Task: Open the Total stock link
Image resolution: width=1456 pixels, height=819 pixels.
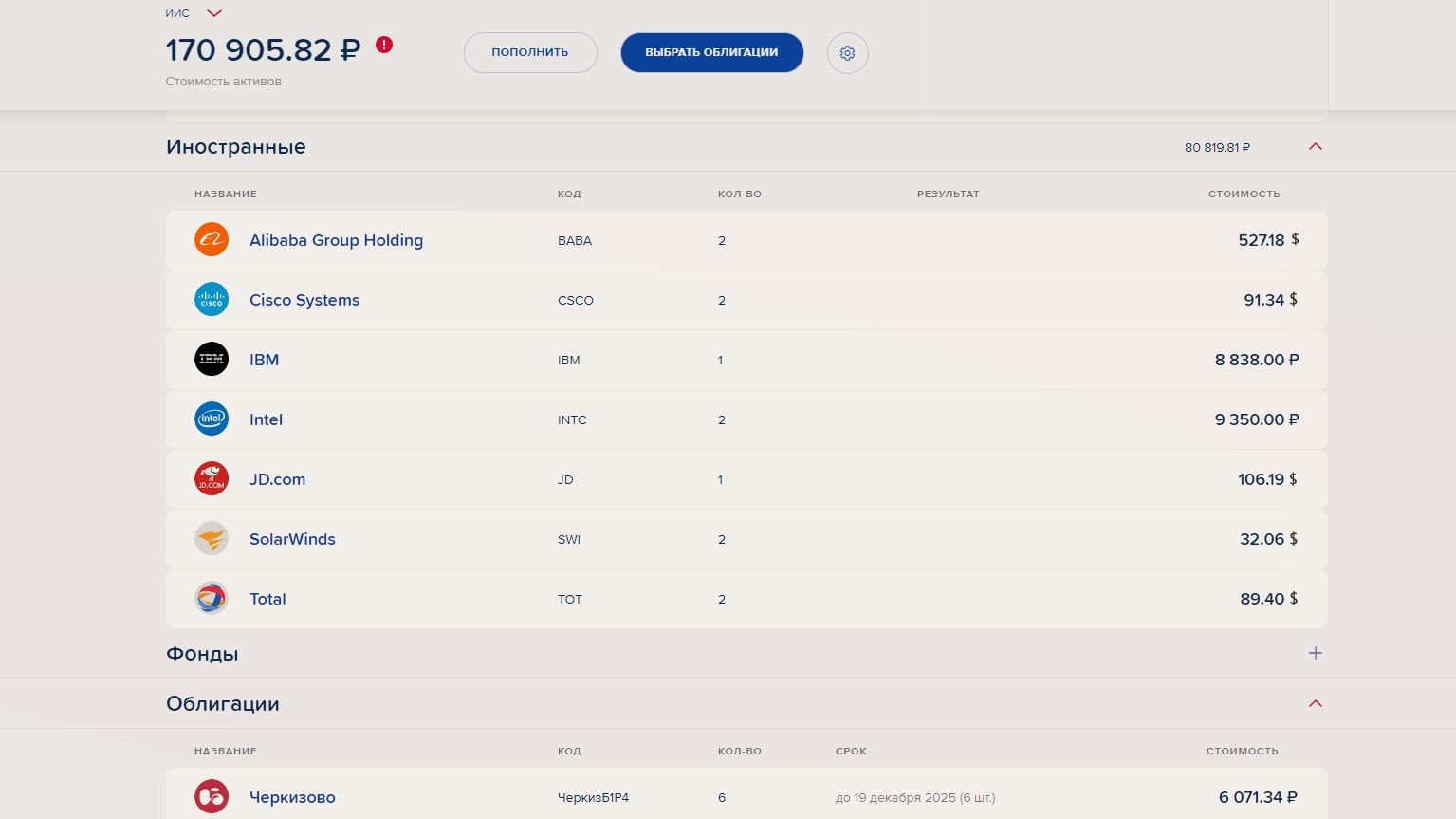Action: click(x=267, y=599)
